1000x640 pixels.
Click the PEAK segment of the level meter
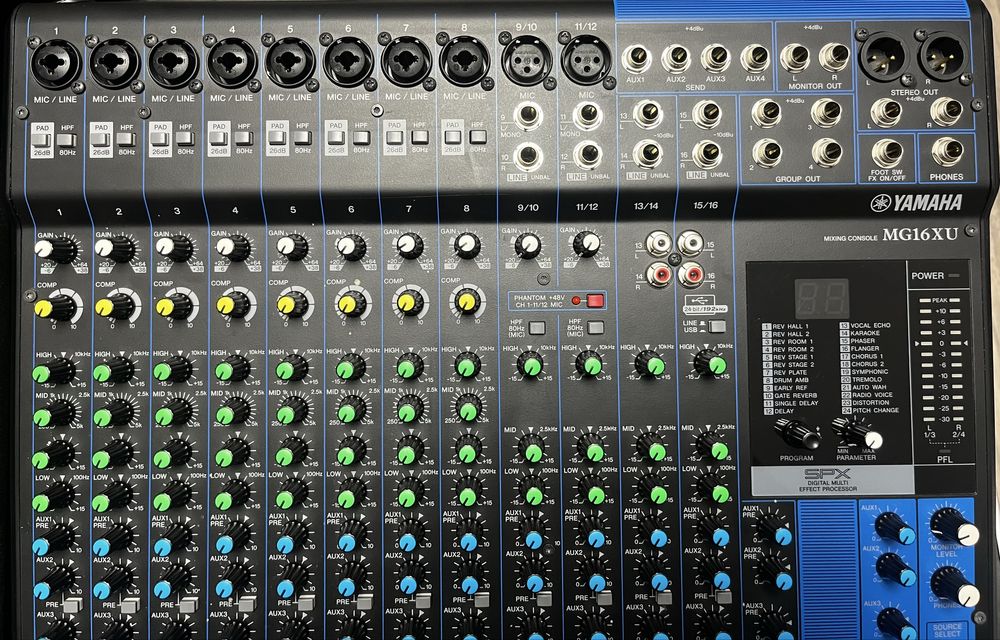[x=939, y=300]
